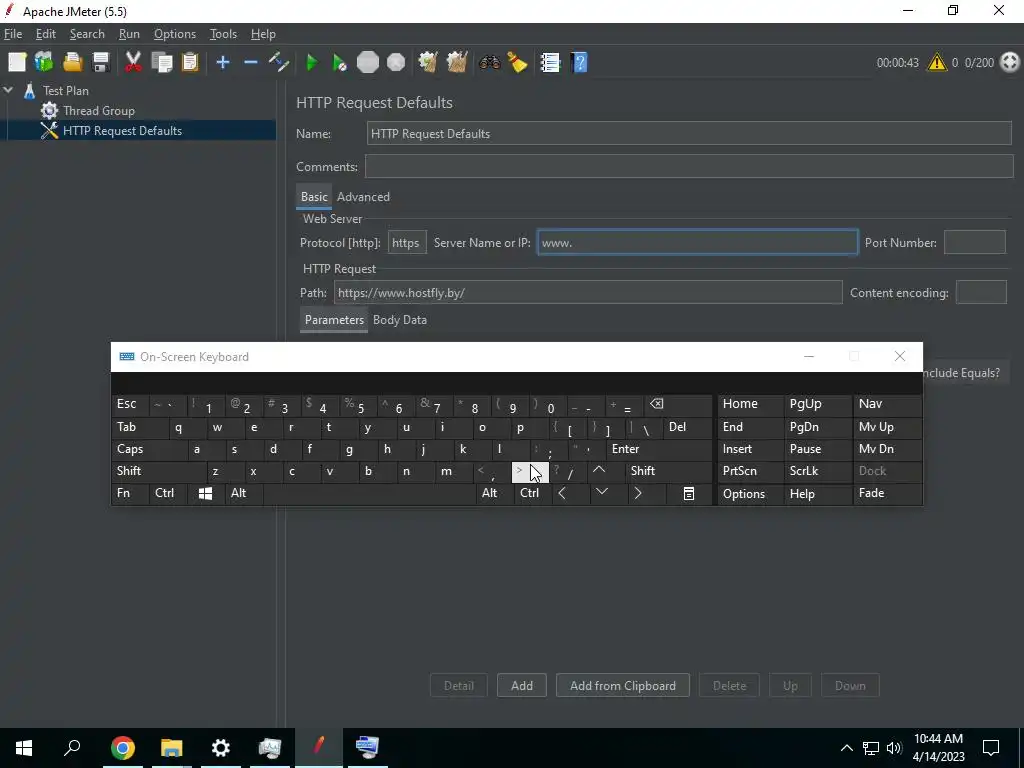This screenshot has height=768, width=1024.
Task: Clear results with the broom icon
Action: pos(428,62)
